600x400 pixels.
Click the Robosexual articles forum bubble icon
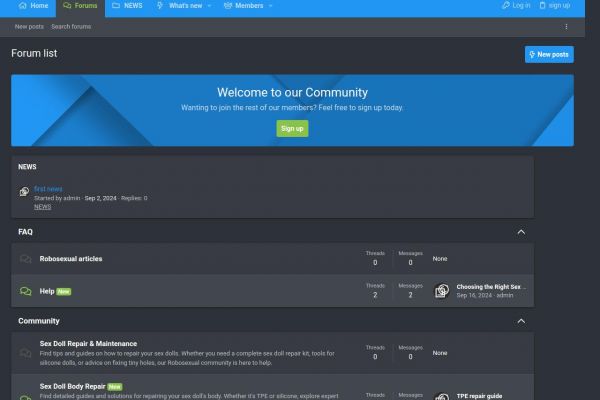[x=26, y=259]
